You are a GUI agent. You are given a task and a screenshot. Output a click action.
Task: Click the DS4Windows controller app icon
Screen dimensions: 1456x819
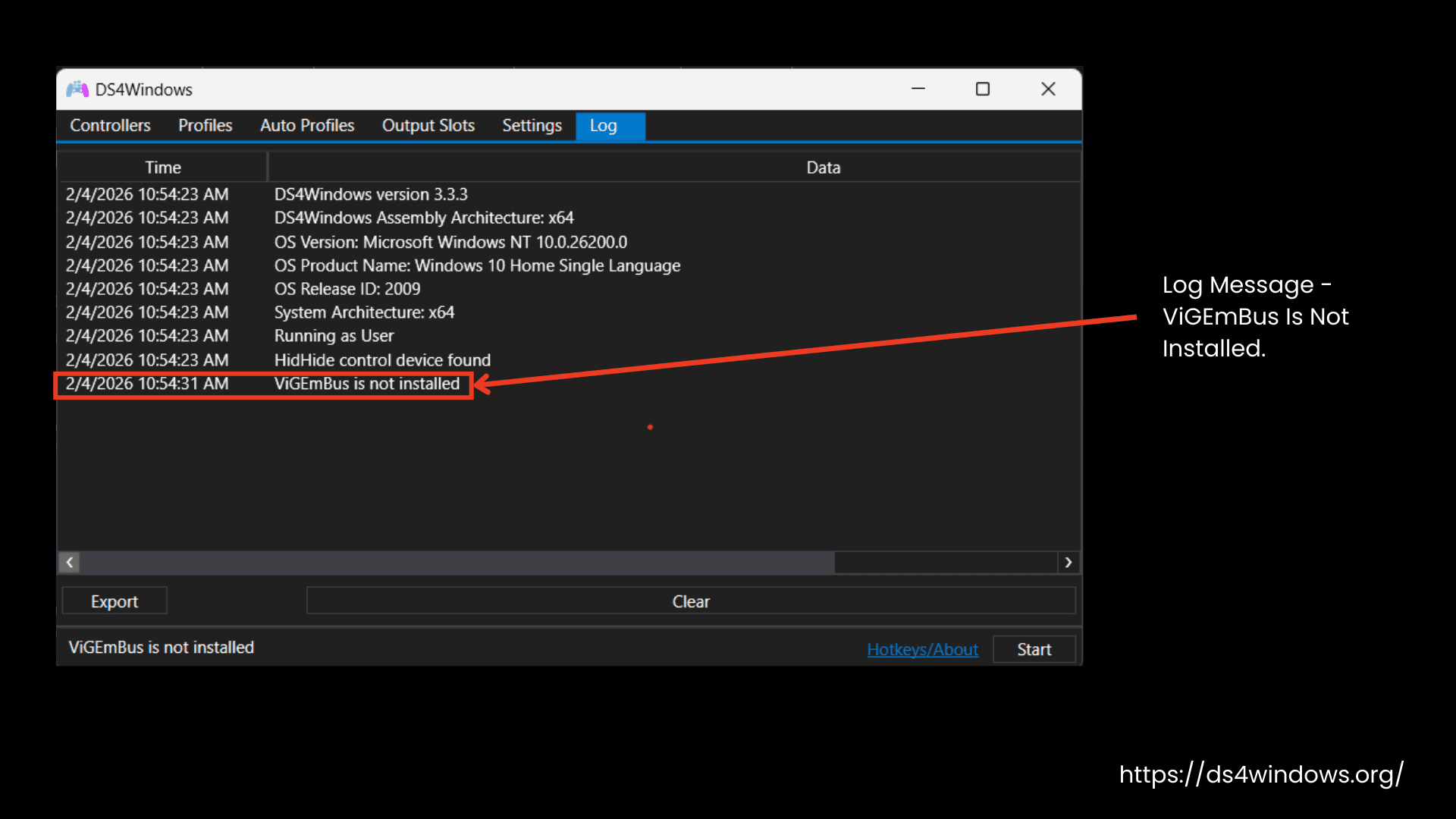pyautogui.click(x=77, y=89)
